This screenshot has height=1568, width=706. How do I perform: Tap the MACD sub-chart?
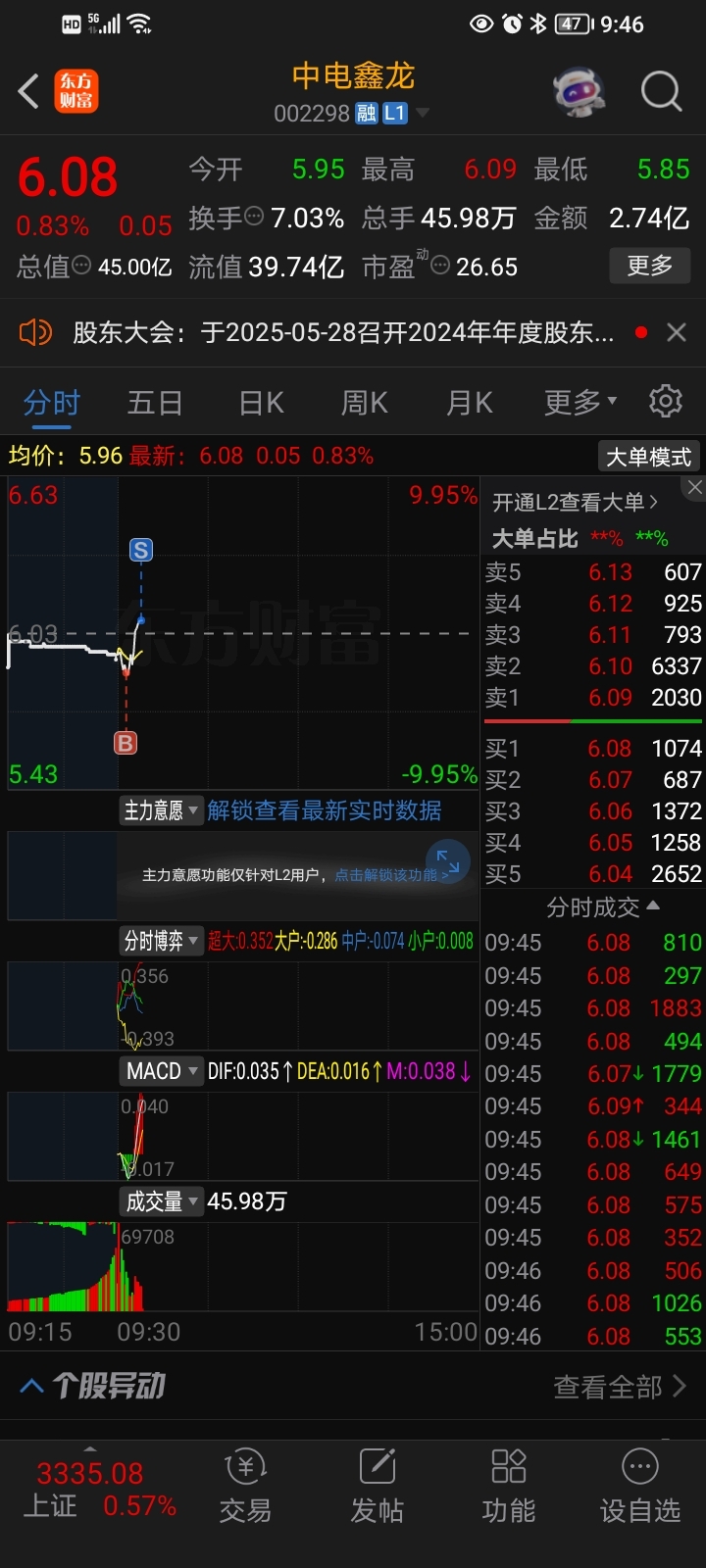click(243, 1136)
